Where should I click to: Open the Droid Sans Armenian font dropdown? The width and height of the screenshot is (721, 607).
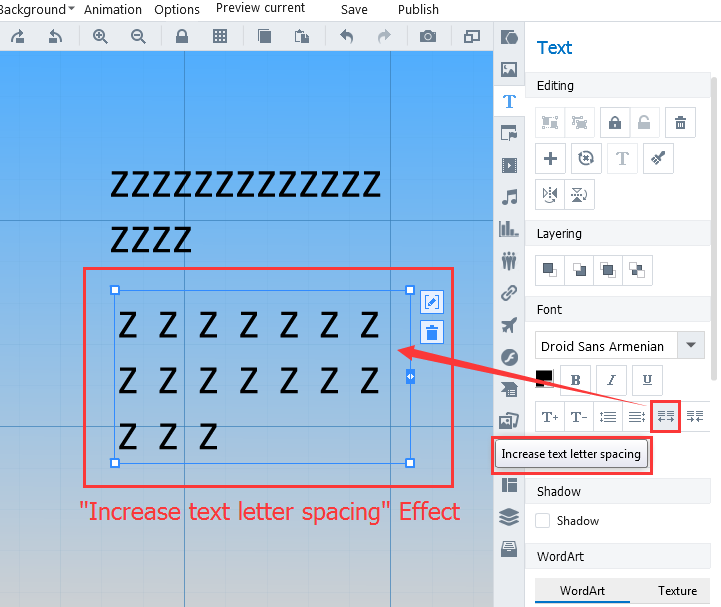click(x=690, y=346)
